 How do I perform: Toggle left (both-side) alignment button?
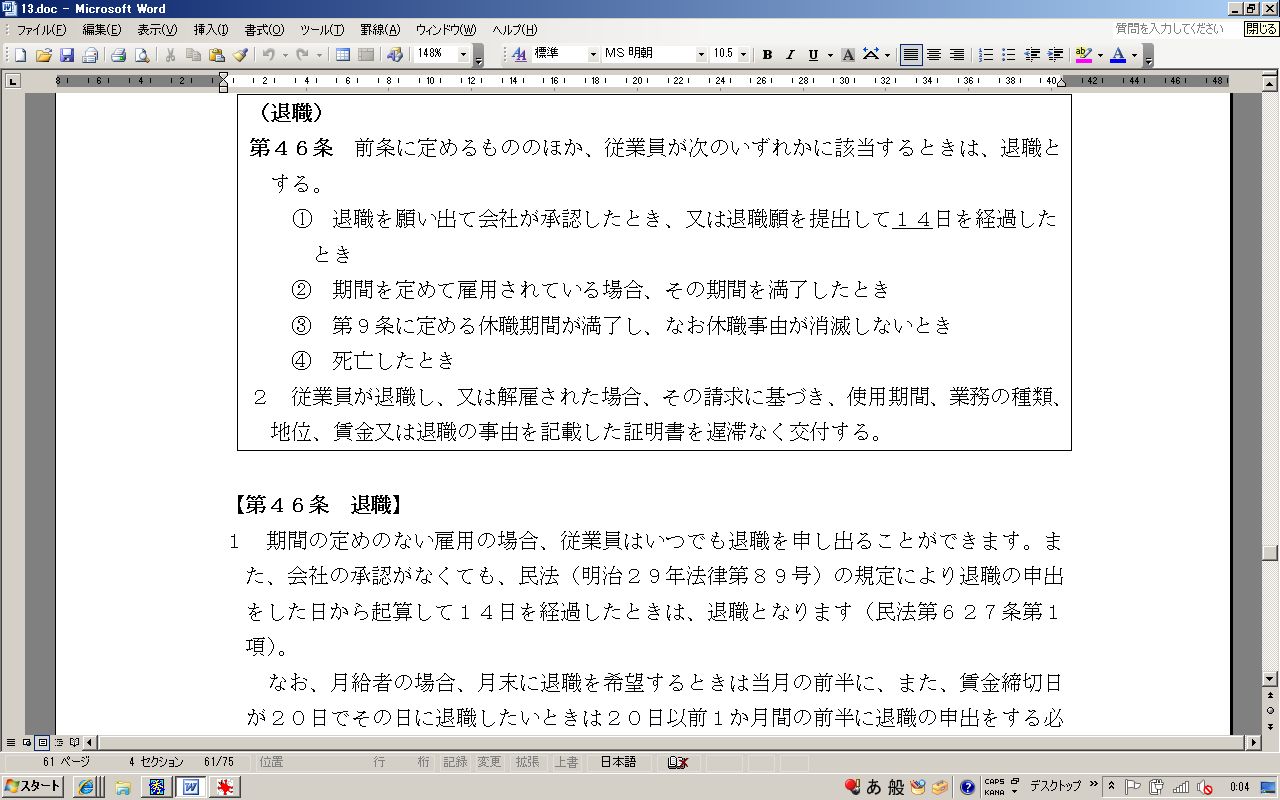910,55
